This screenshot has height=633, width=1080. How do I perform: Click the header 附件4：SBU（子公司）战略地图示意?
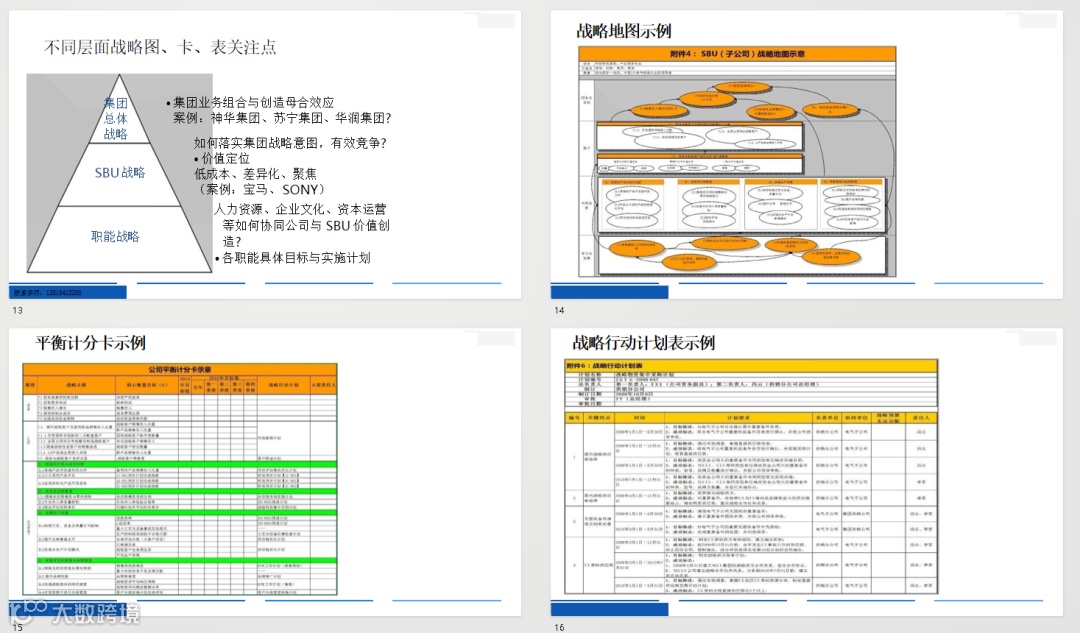click(x=737, y=54)
